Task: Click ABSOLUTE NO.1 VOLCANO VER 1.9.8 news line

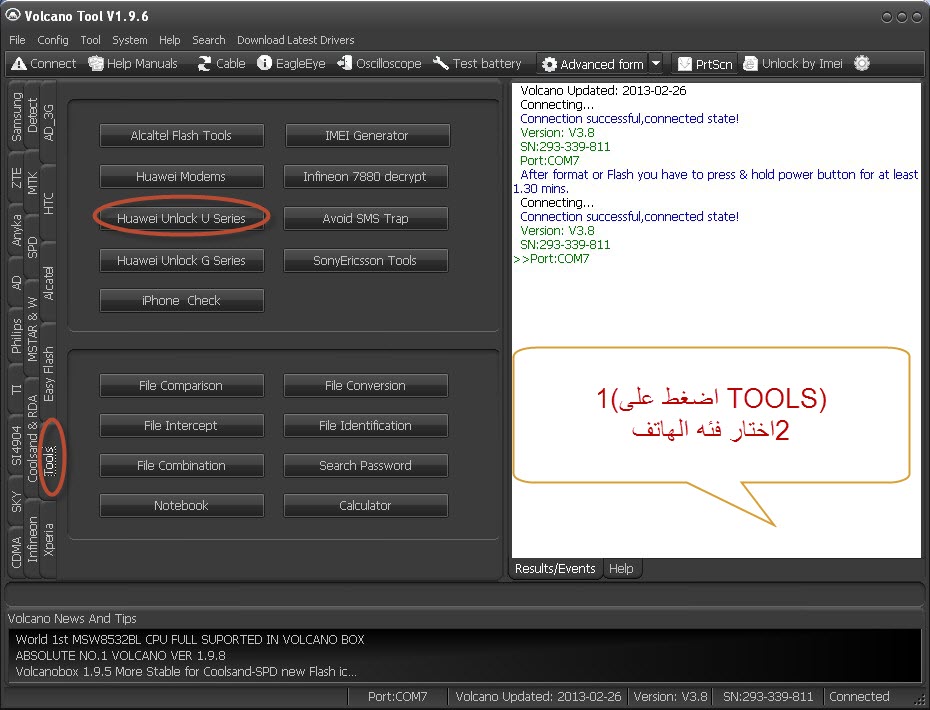Action: 120,655
